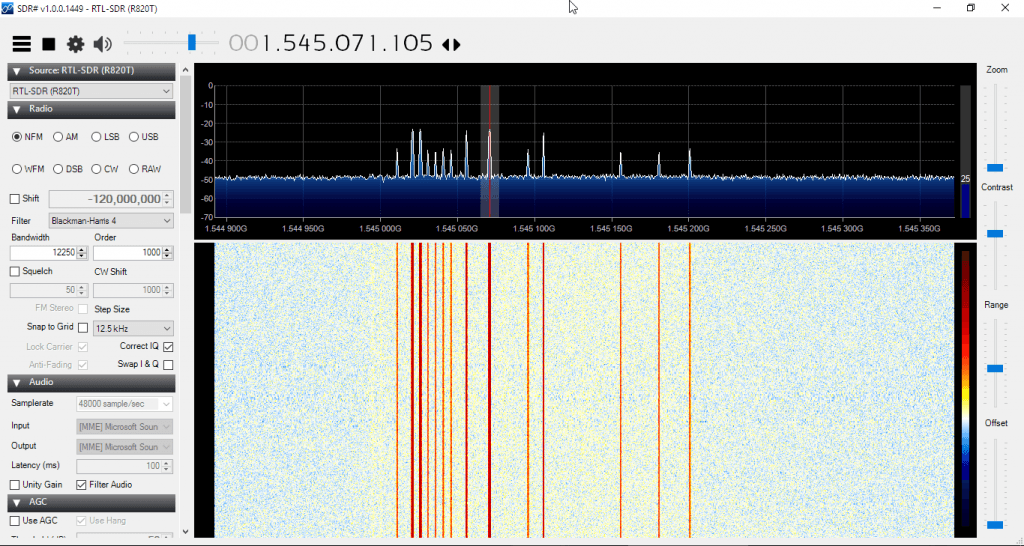
Task: Open the gear configuration settings
Action: [x=75, y=44]
